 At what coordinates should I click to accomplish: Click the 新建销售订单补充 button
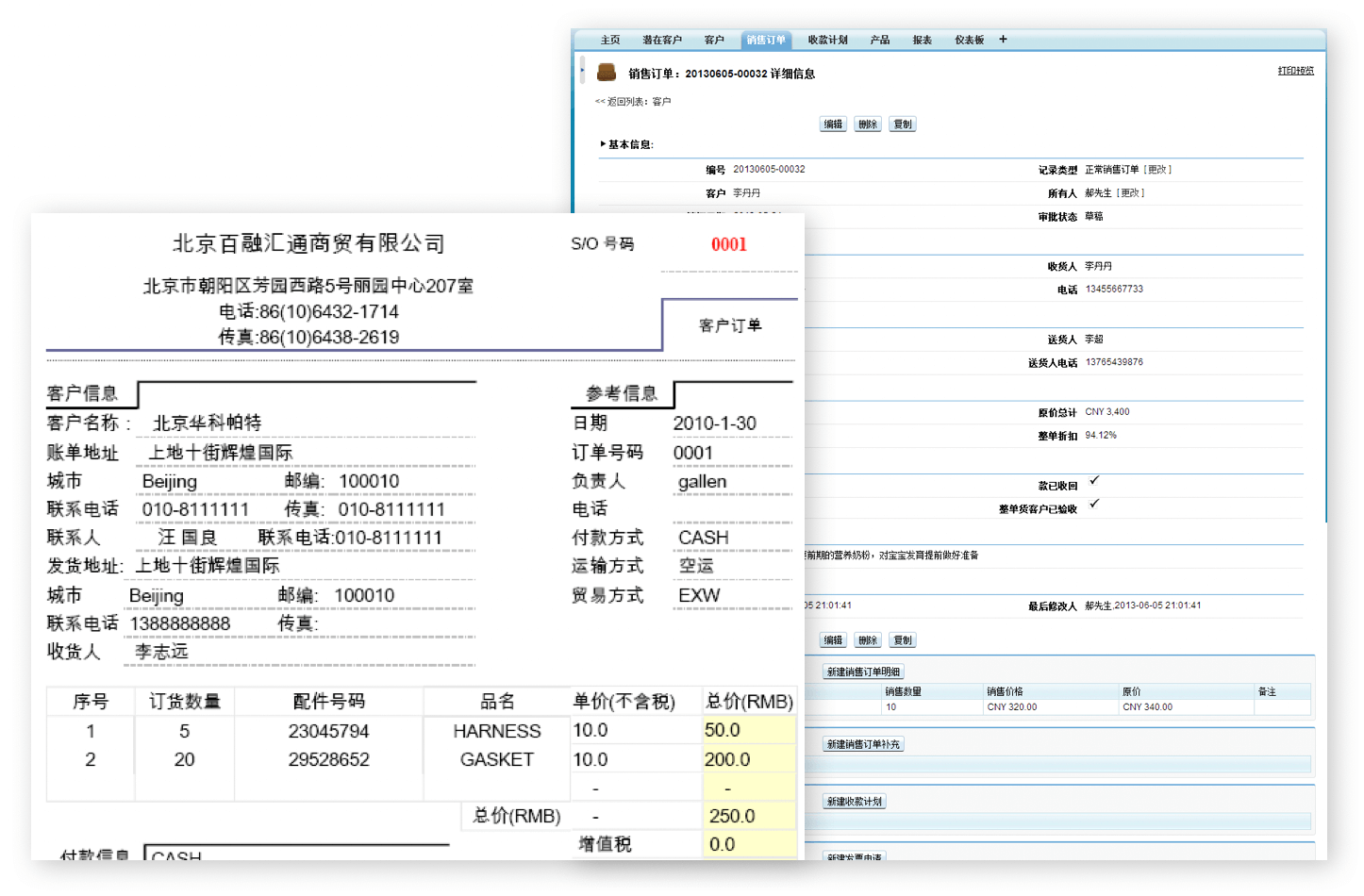pos(863,744)
